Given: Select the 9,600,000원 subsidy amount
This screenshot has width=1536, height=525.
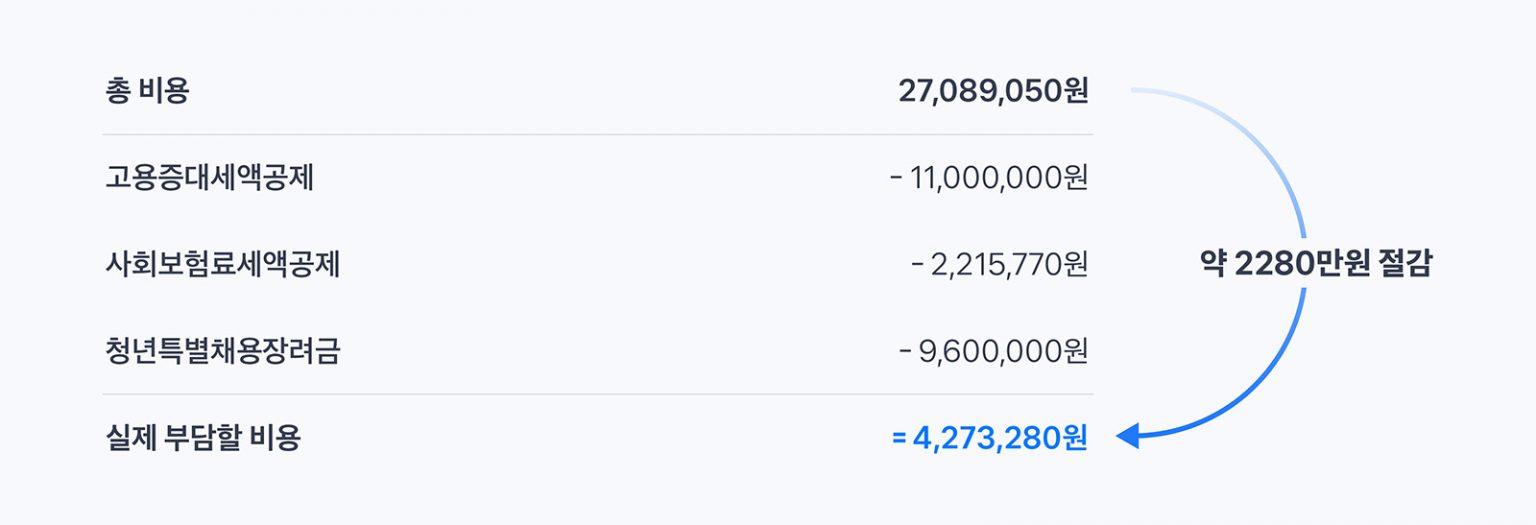Looking at the screenshot, I should click(x=1003, y=351).
